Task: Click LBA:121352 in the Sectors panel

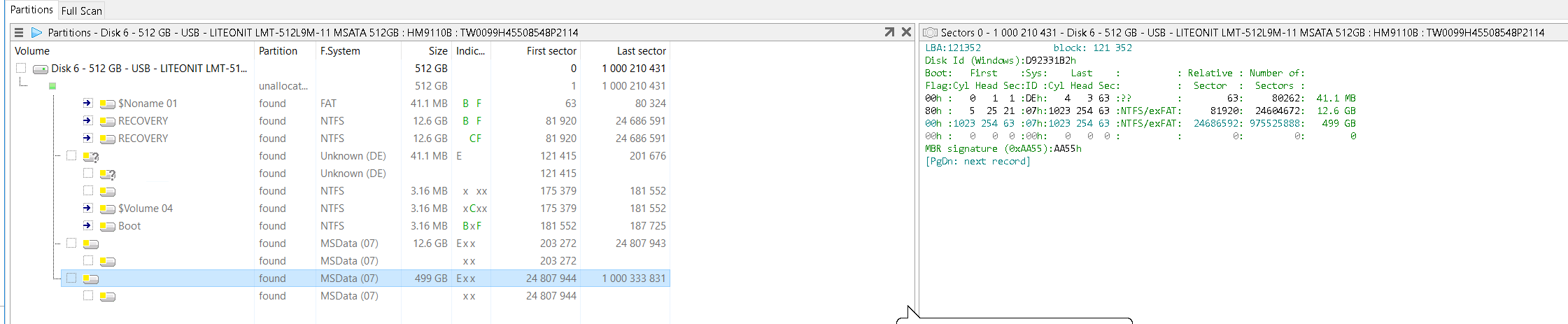Action: pos(953,48)
